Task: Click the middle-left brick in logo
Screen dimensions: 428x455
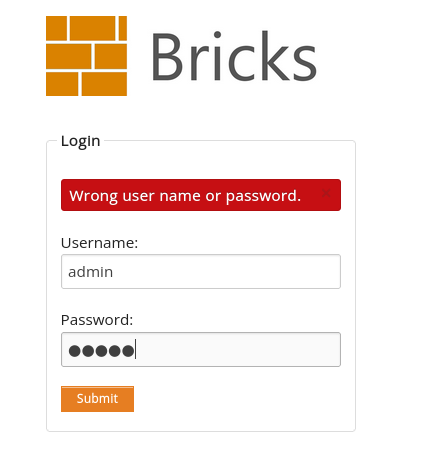Action: 69,56
